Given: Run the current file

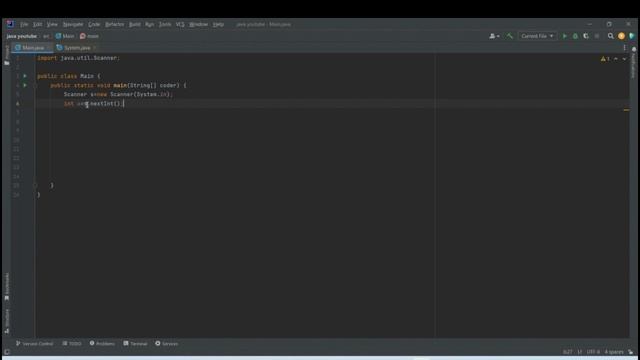Looking at the screenshot, I should tap(565, 36).
